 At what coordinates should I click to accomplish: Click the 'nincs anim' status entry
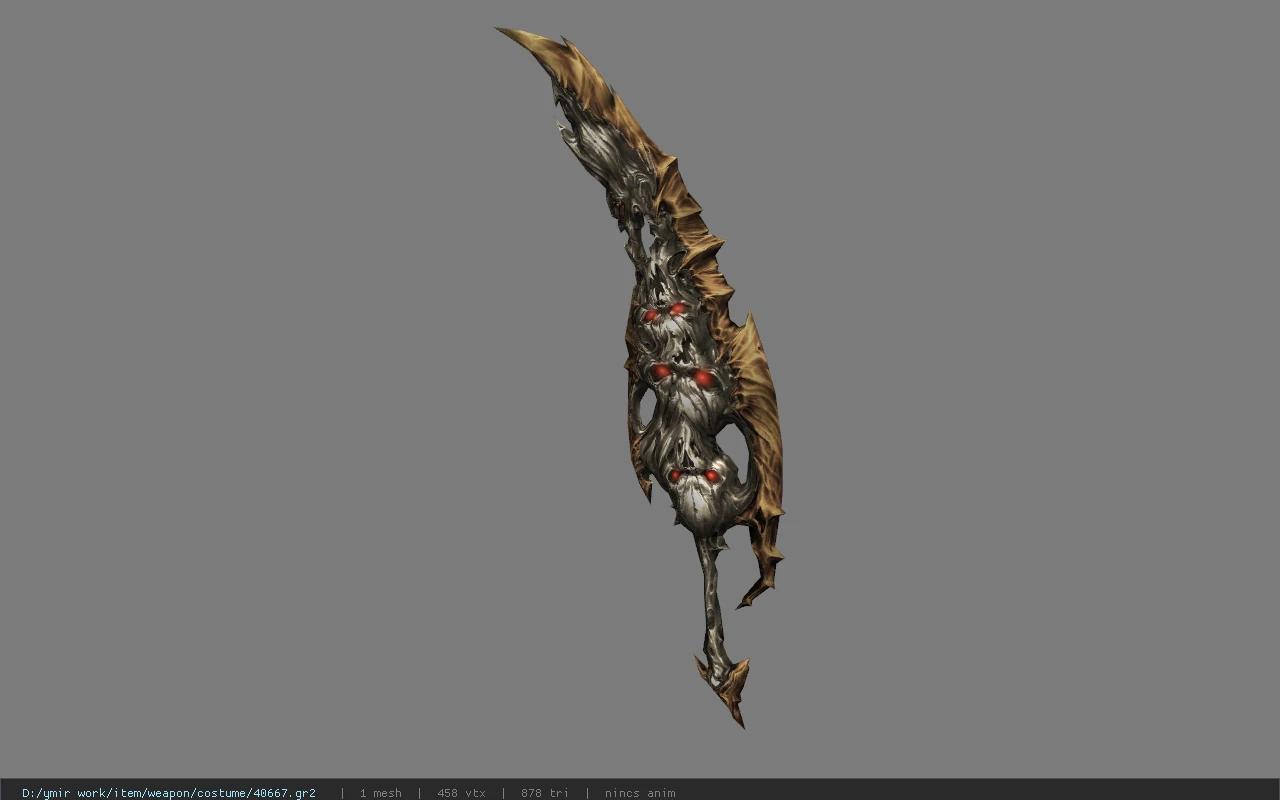[640, 793]
